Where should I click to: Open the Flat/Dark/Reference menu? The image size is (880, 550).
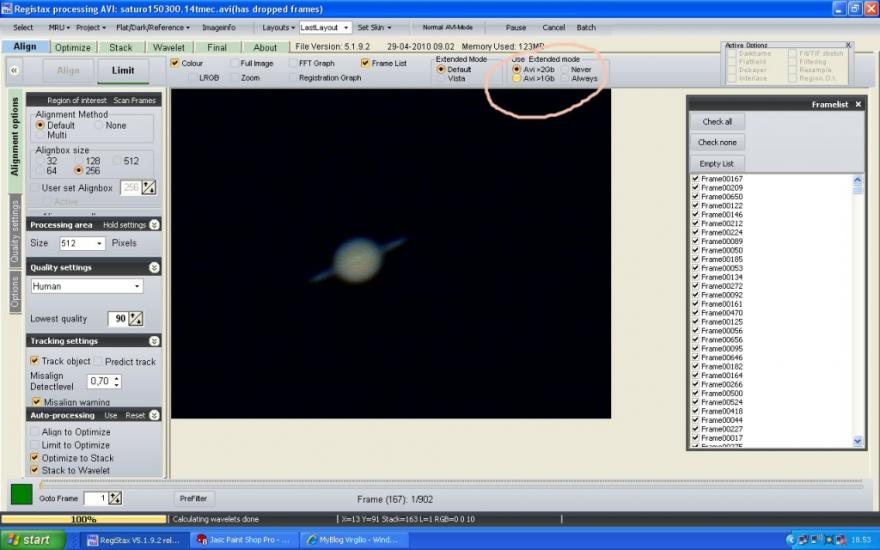pos(153,28)
